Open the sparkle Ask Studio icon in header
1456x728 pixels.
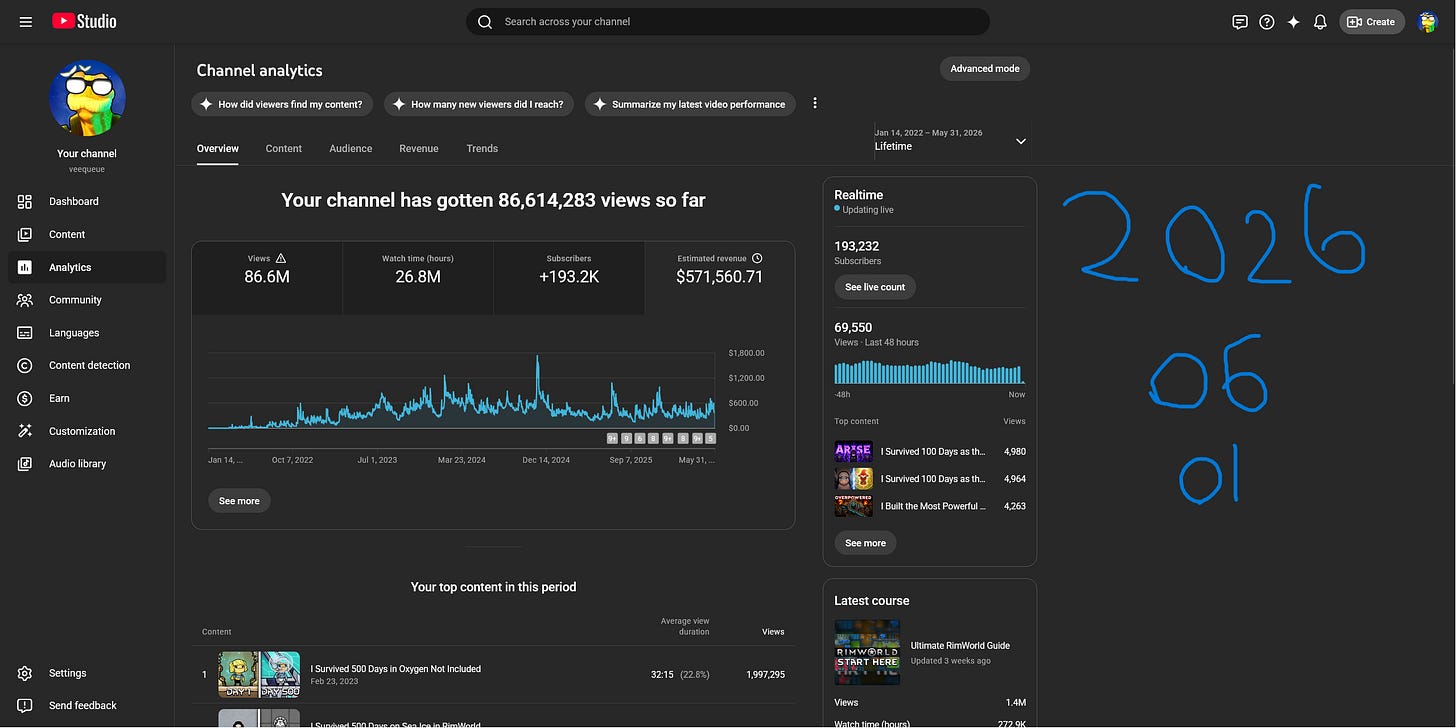(1293, 21)
